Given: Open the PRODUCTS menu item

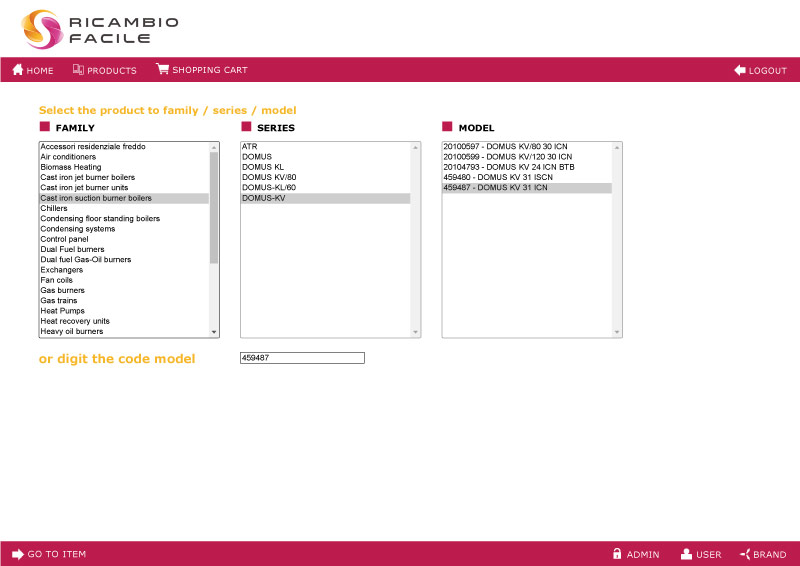Looking at the screenshot, I should click(112, 70).
